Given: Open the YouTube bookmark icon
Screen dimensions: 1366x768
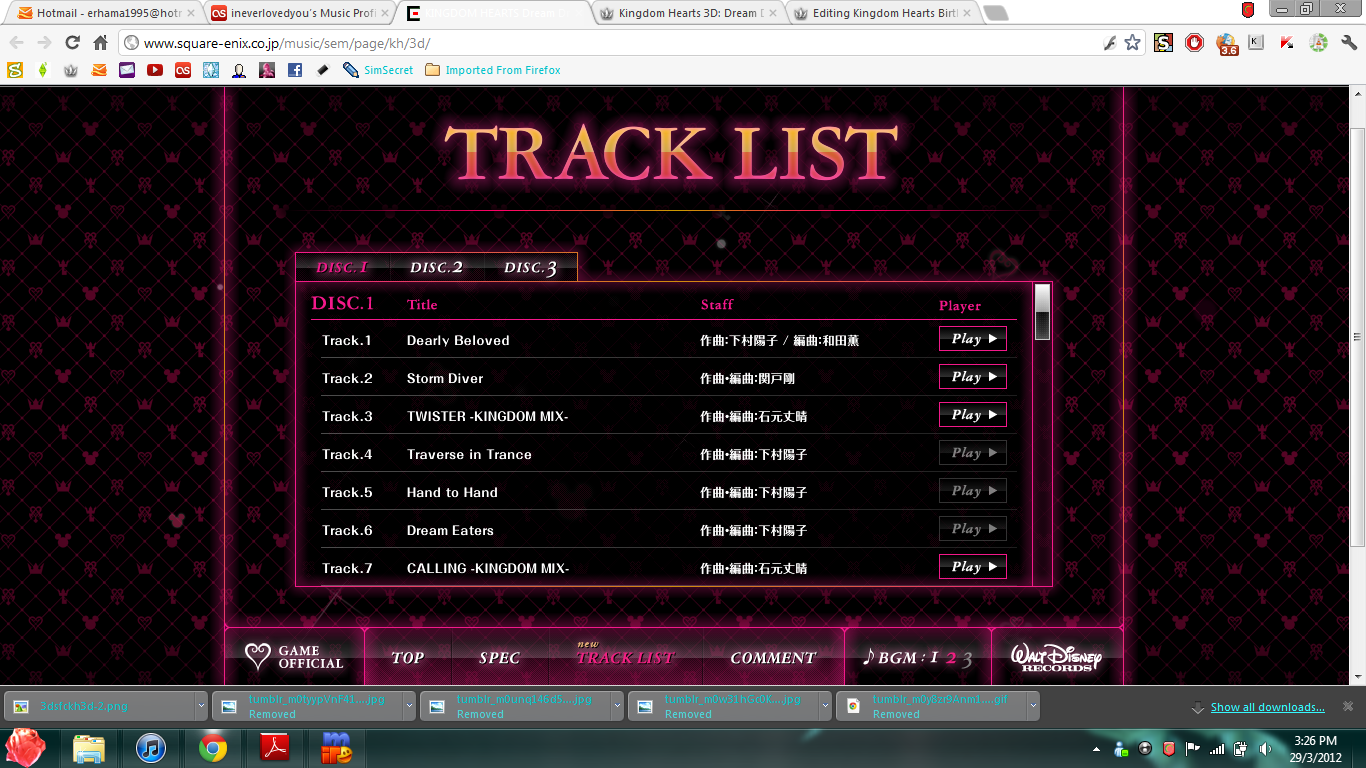Looking at the screenshot, I should coord(154,70).
